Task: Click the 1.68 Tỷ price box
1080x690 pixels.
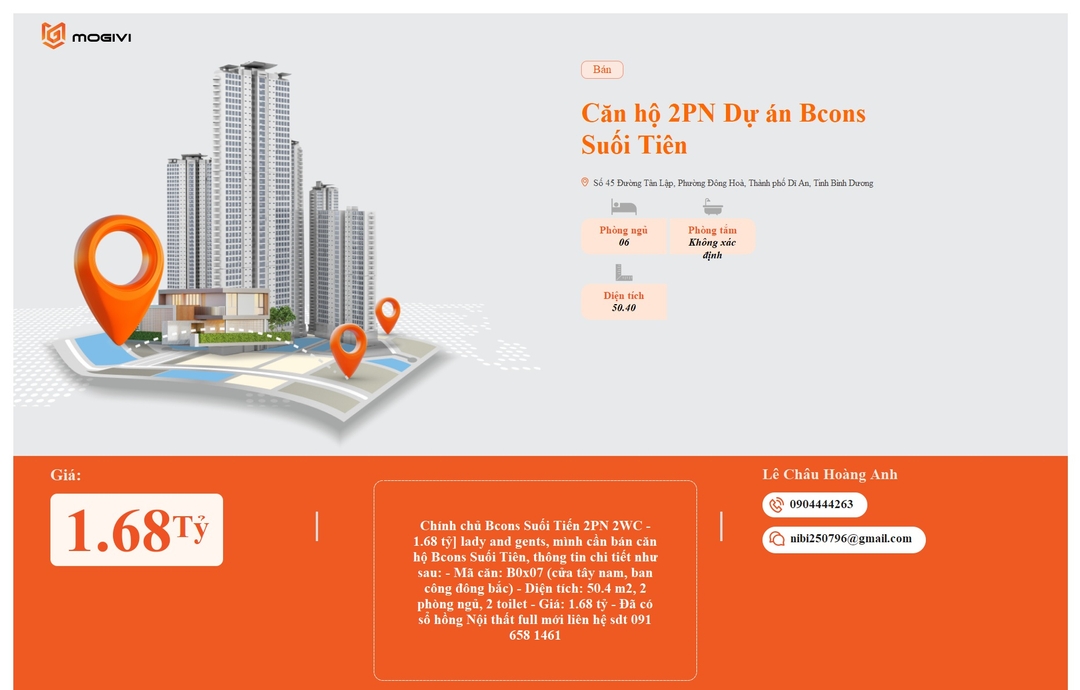Action: [136, 530]
